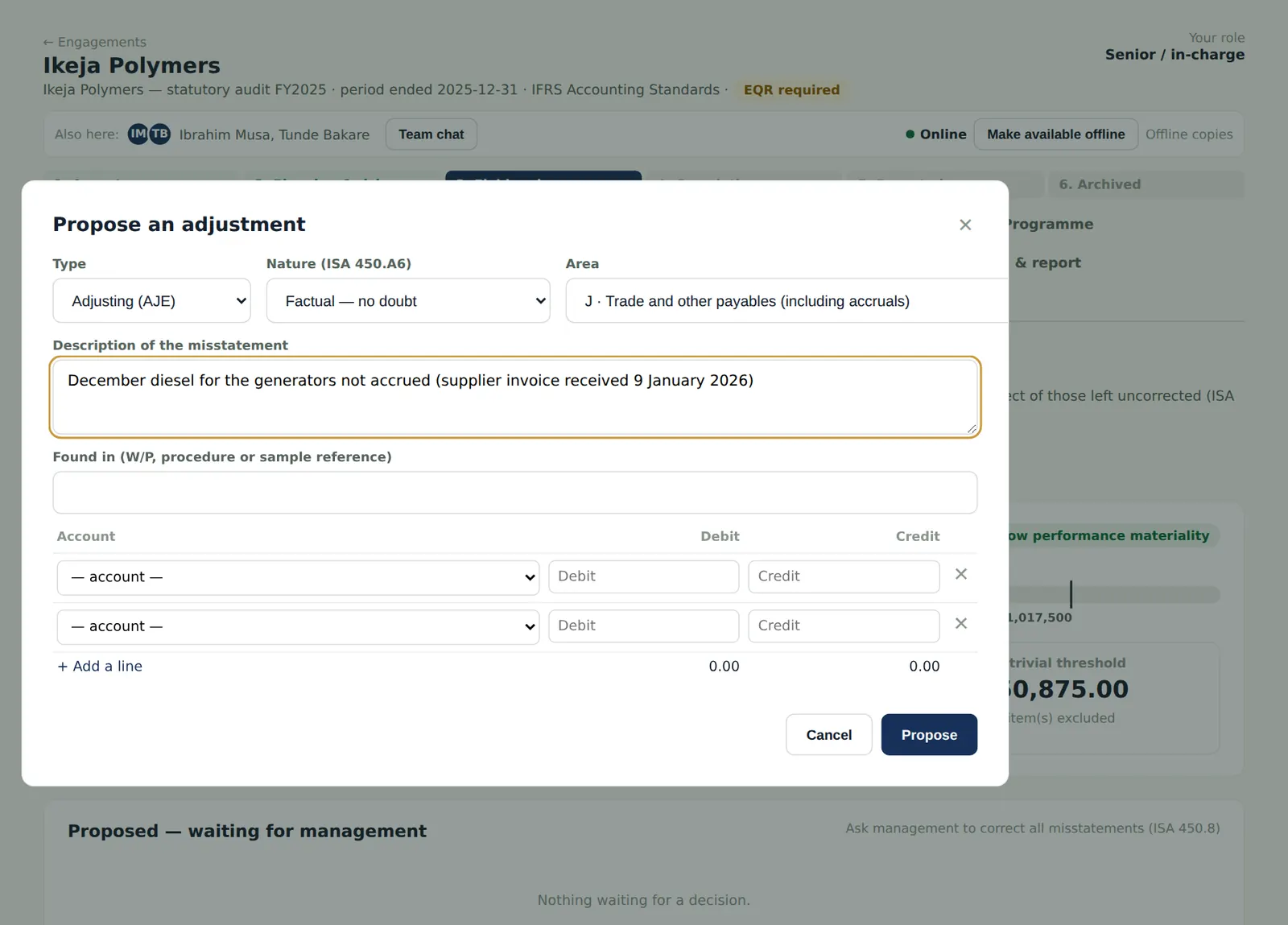This screenshot has width=1288, height=925.
Task: Click the IM user avatar
Action: (x=138, y=134)
